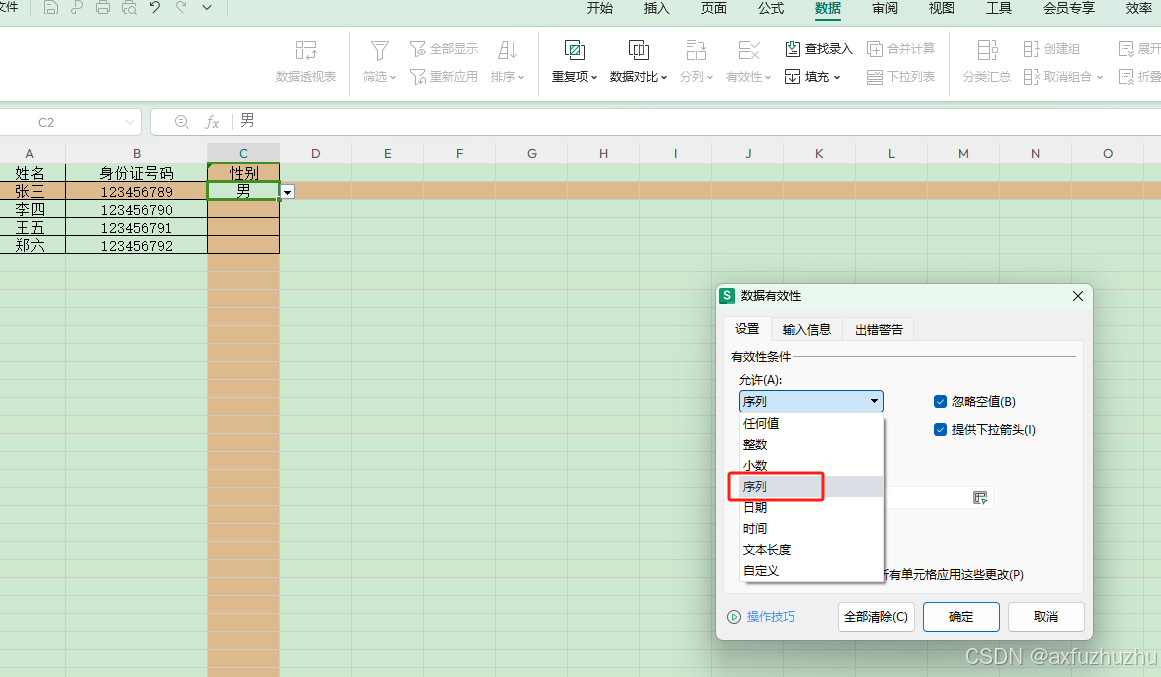Select column header B
Screen dimensions: 1161x677
[x=137, y=153]
